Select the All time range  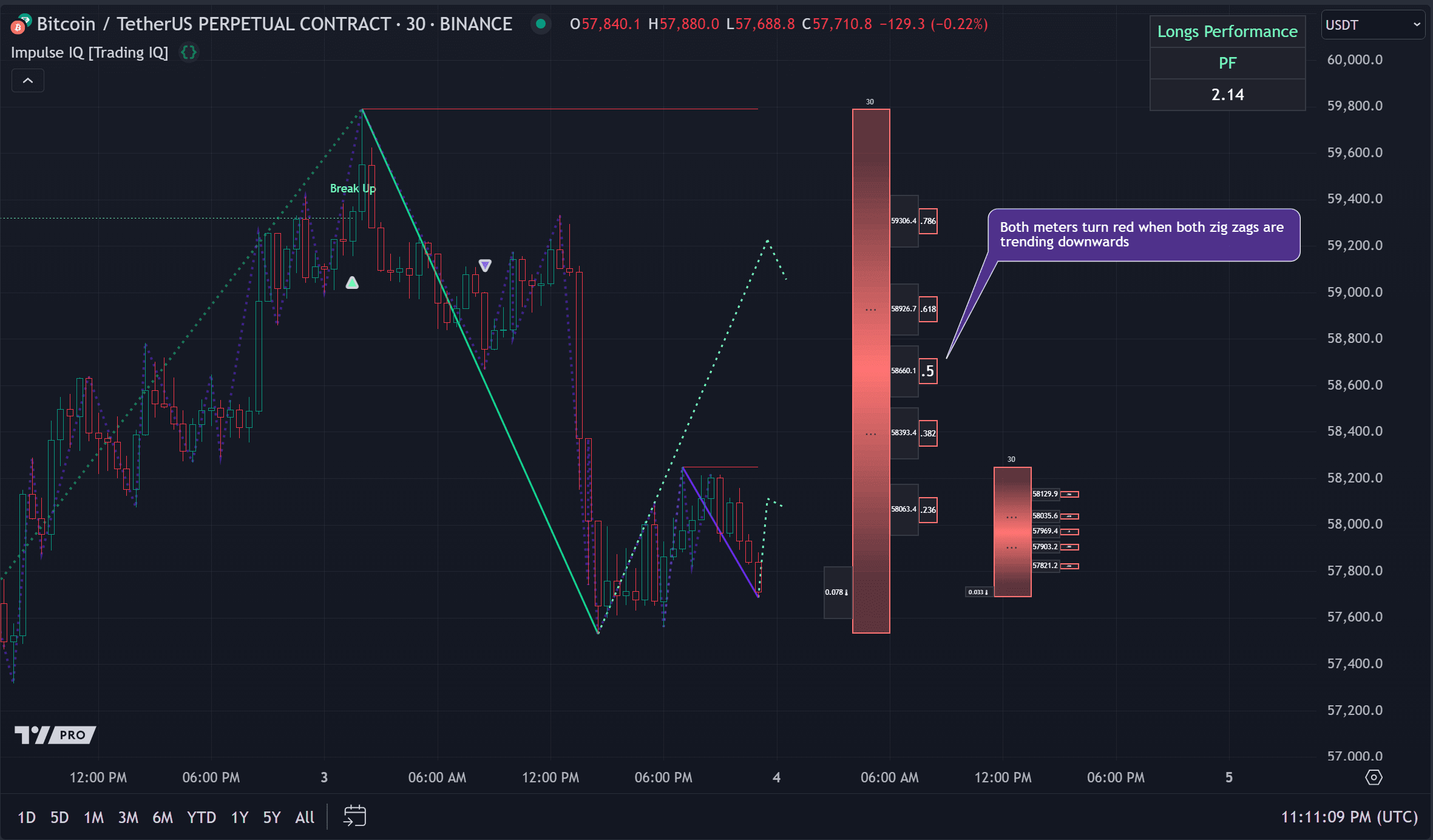[x=305, y=818]
